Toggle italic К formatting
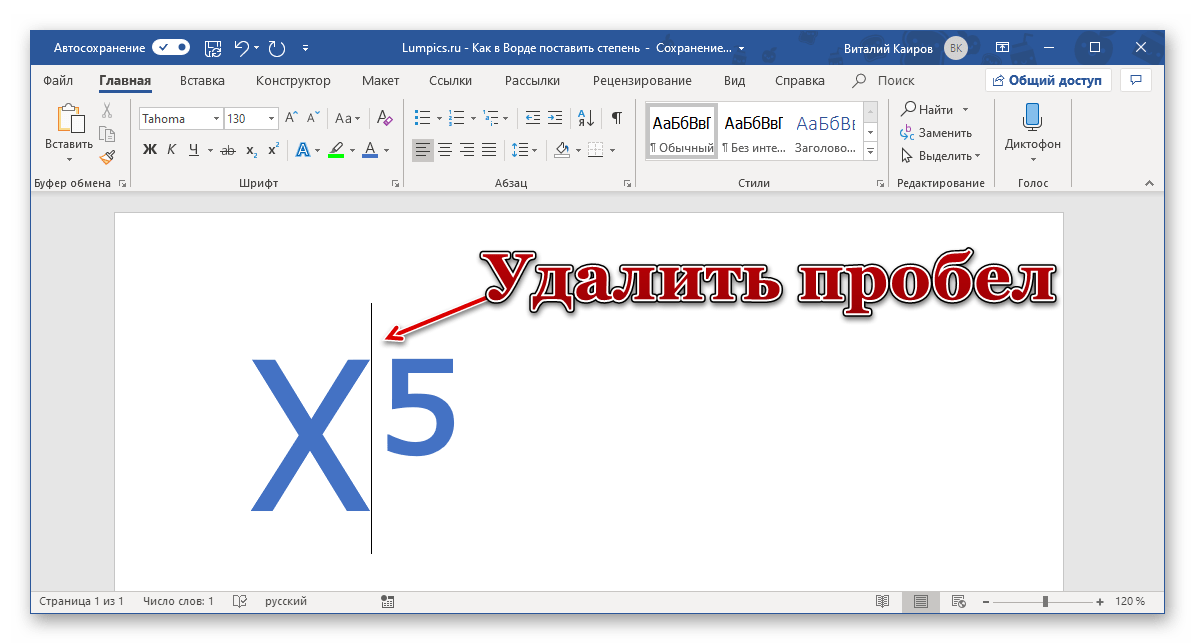The image size is (1195, 644). click(x=171, y=149)
